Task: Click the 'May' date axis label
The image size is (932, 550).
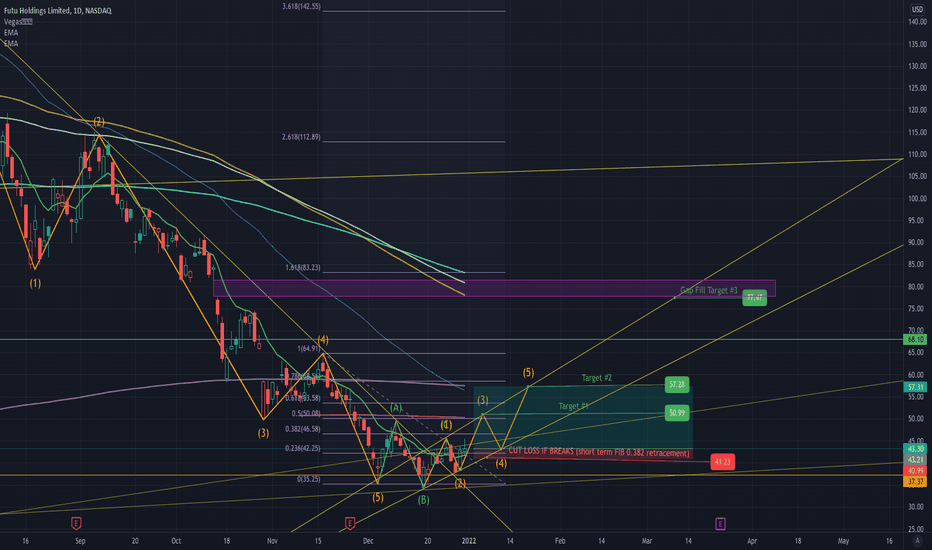Action: [x=843, y=541]
